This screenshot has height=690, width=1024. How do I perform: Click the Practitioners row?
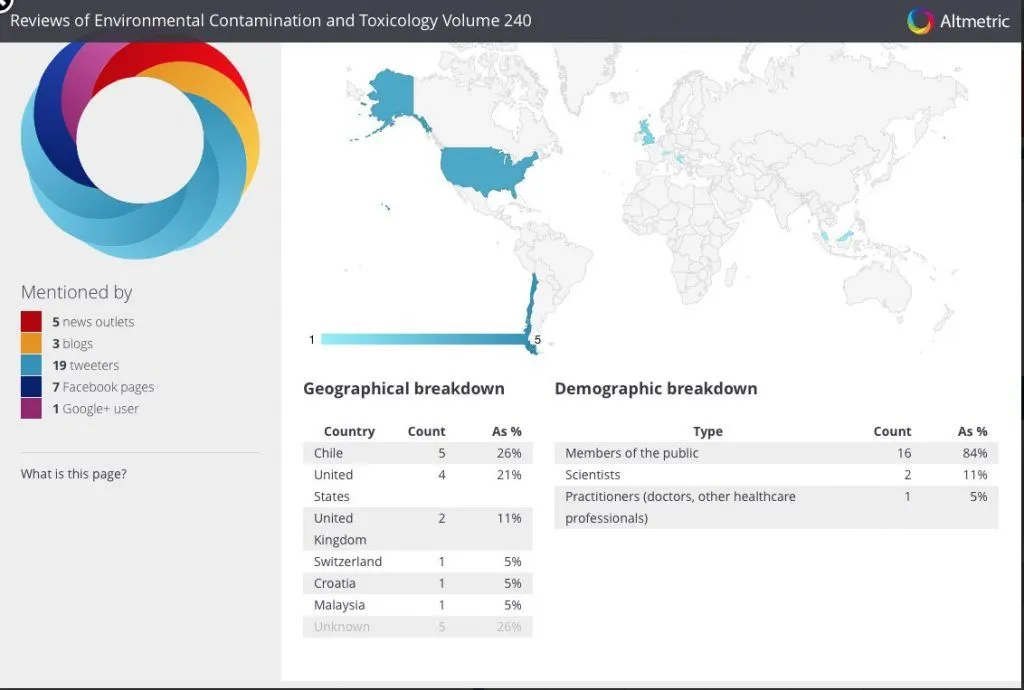click(776, 507)
